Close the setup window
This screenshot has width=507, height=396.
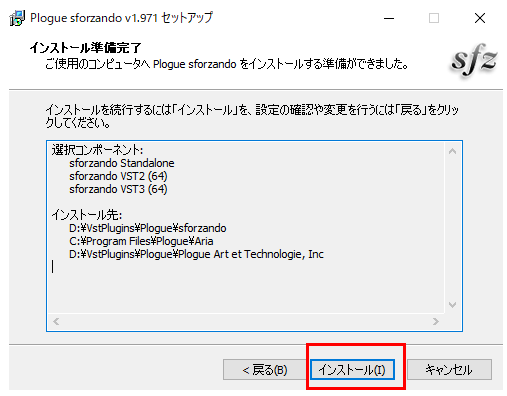(480, 18)
